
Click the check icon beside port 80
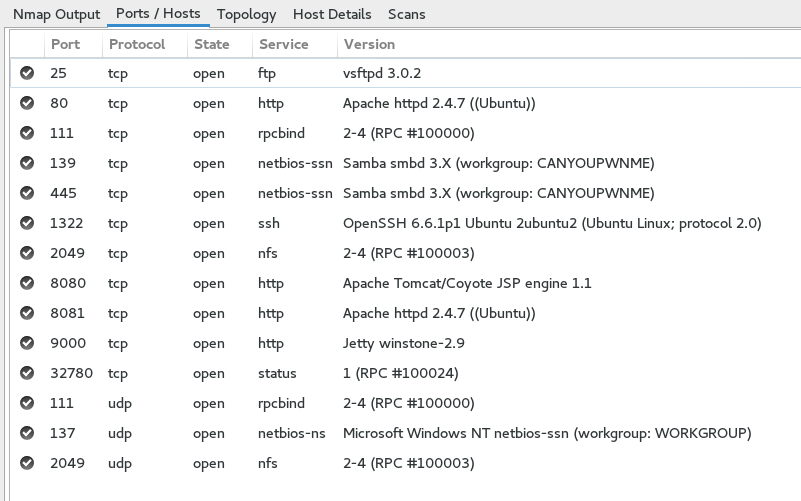27,103
